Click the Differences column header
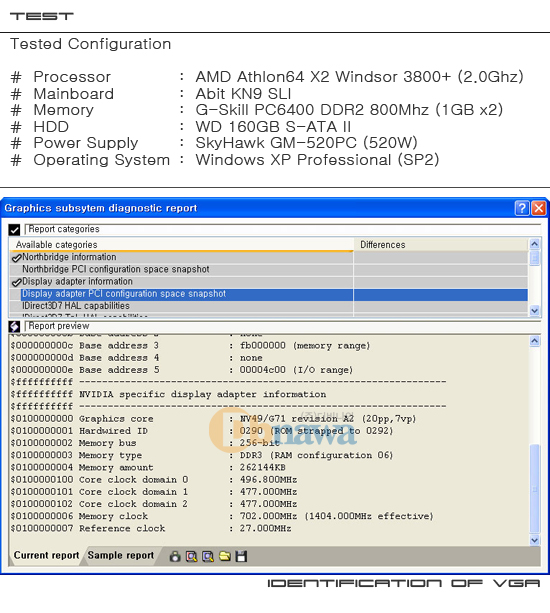The height and width of the screenshot is (613, 550). coord(441,245)
